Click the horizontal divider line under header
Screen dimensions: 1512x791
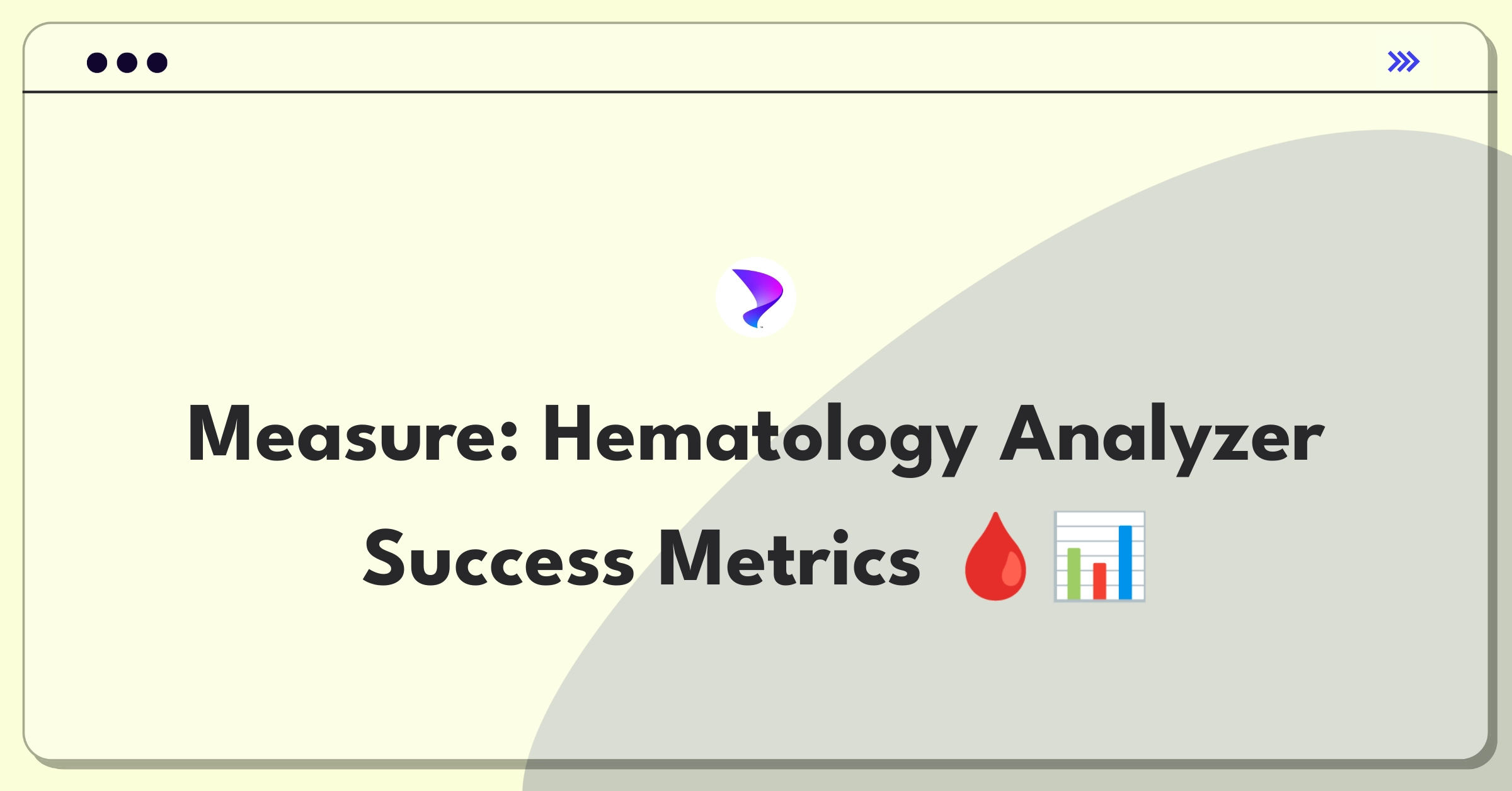coord(760,92)
